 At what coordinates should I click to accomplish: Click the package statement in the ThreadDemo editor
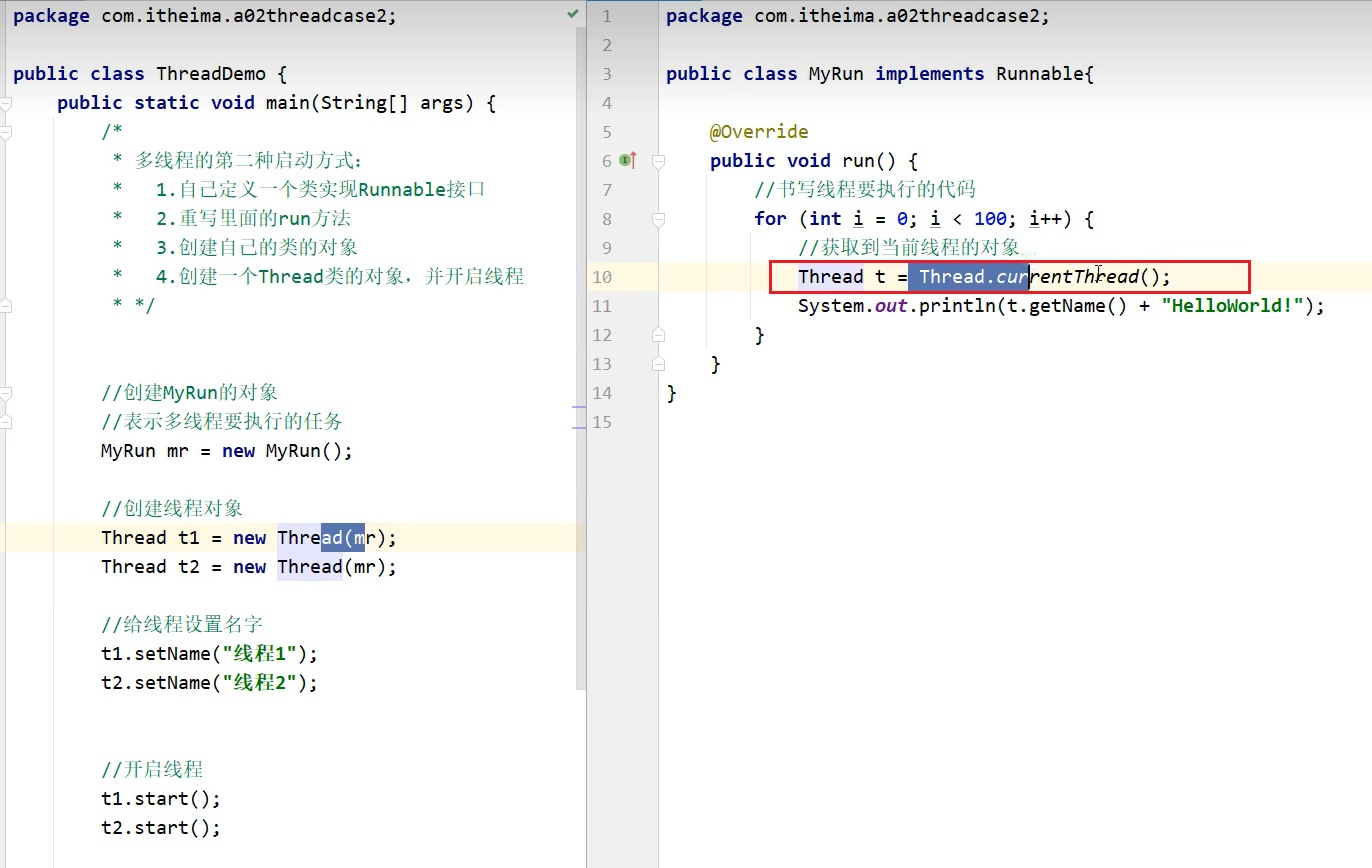click(x=205, y=16)
